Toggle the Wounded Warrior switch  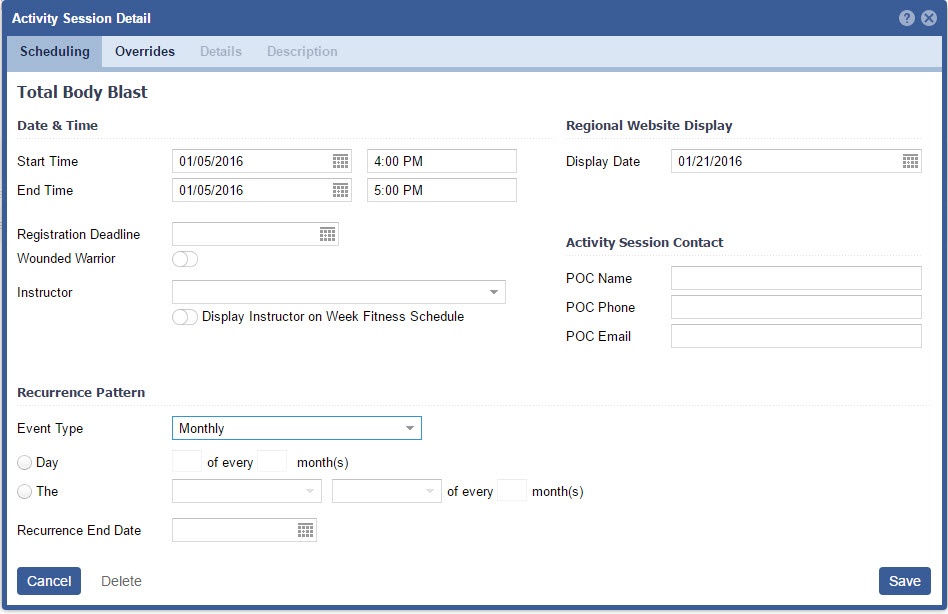185,259
